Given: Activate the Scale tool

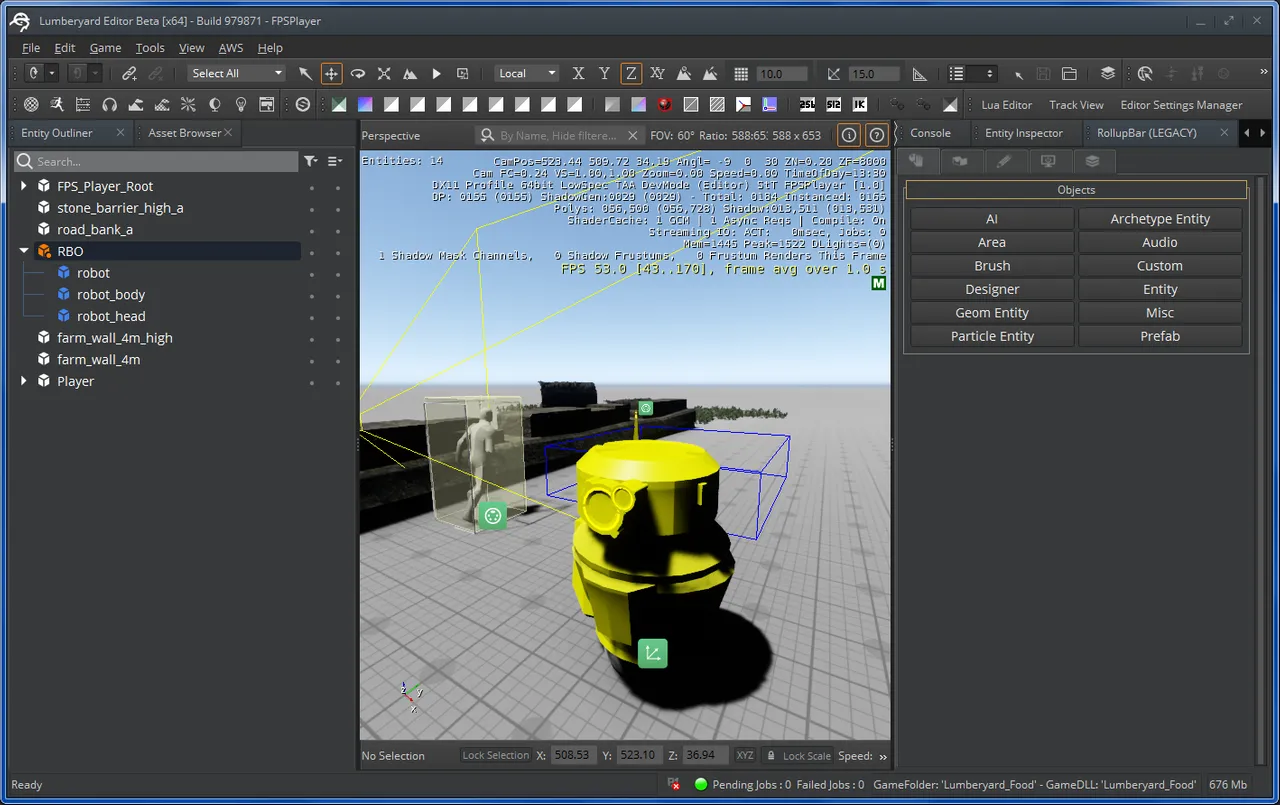Looking at the screenshot, I should (x=384, y=73).
